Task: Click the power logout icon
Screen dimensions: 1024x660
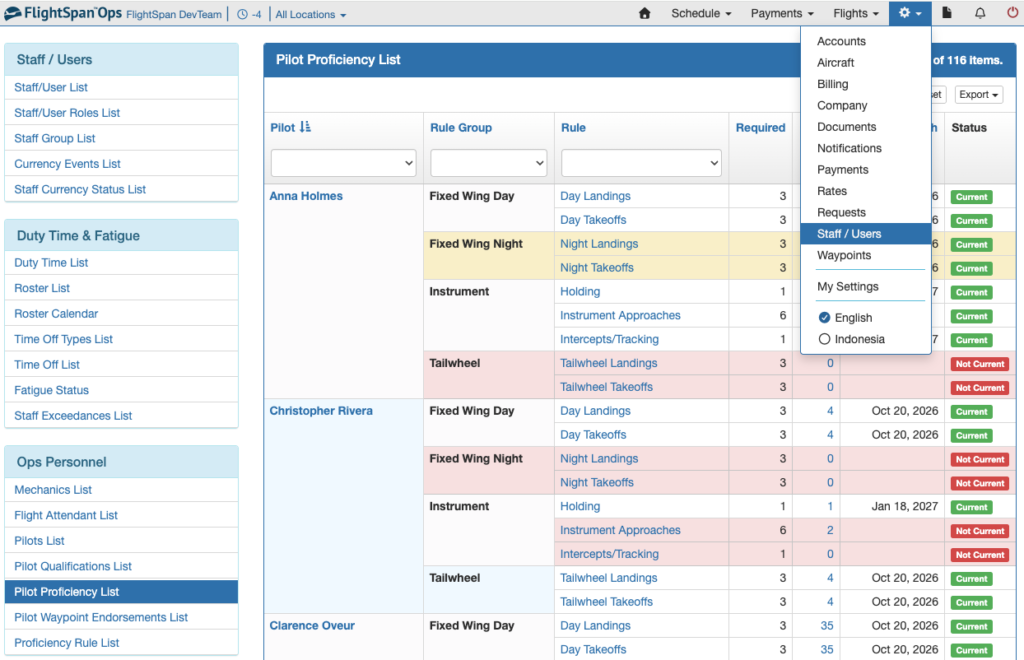Action: [x=1012, y=13]
